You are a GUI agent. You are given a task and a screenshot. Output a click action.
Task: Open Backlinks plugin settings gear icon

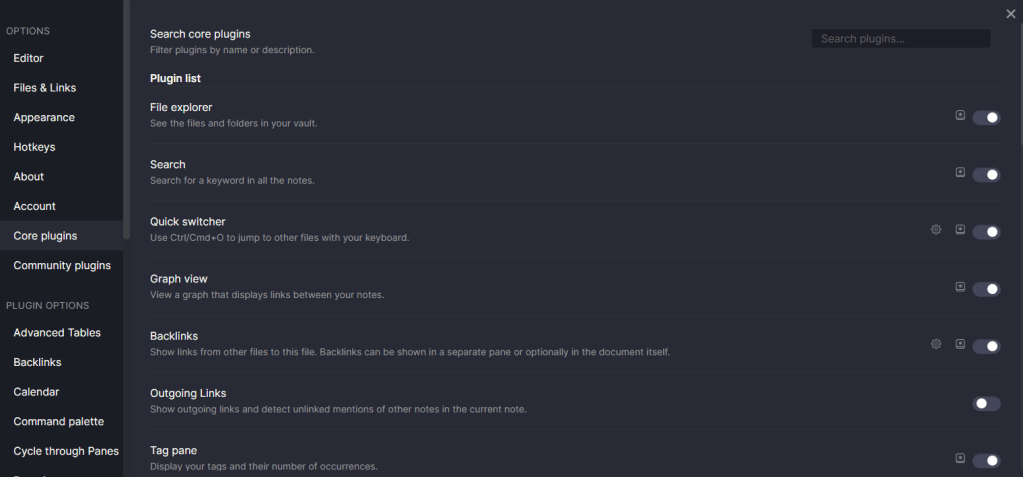click(x=936, y=344)
